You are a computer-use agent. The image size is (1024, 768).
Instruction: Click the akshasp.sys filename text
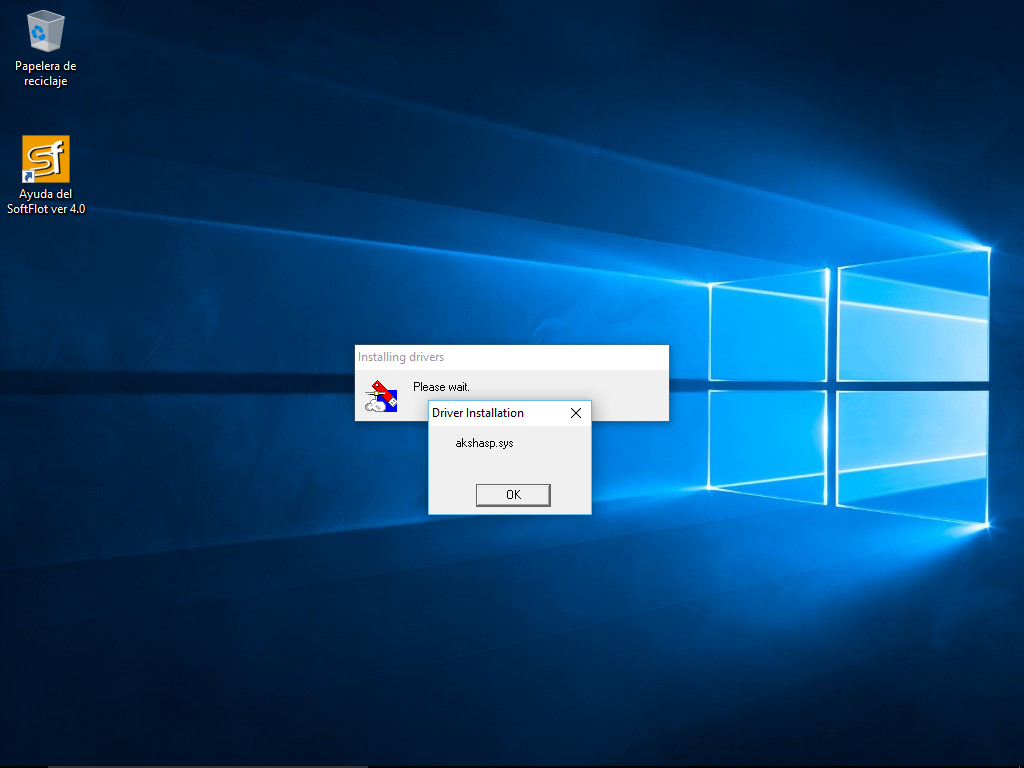[x=484, y=443]
